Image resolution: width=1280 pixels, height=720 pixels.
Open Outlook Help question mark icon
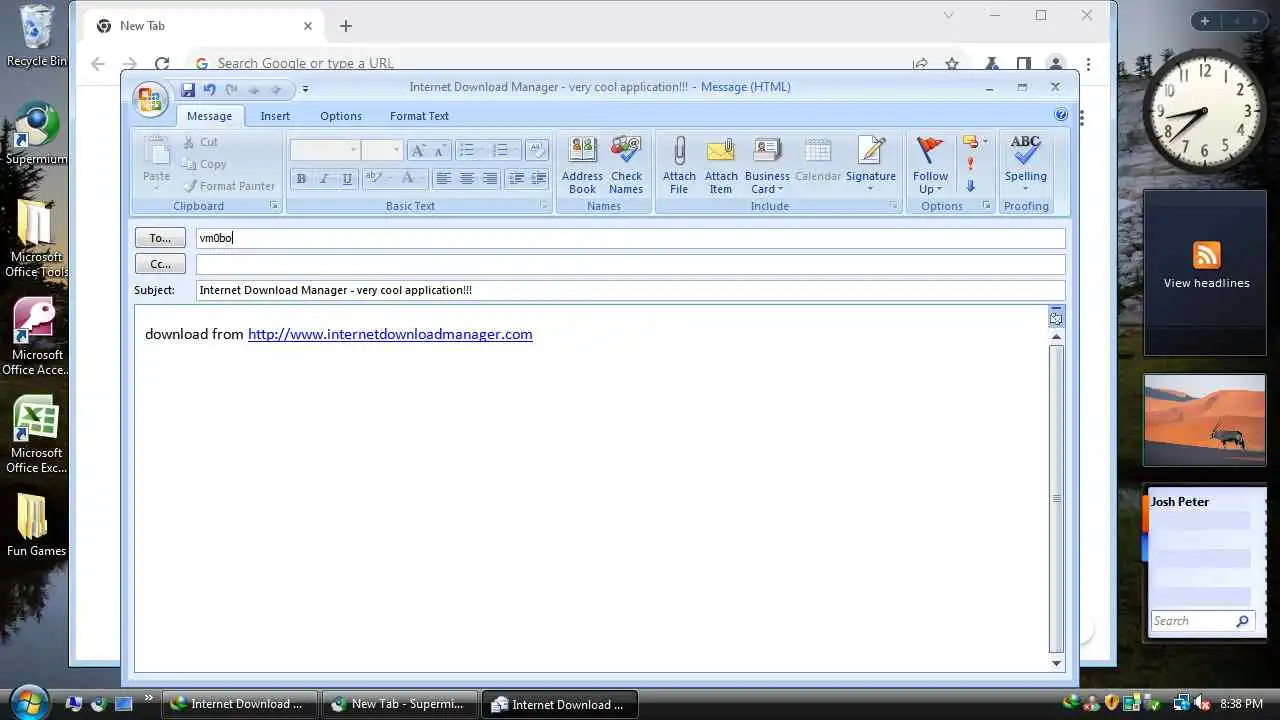(x=1061, y=115)
